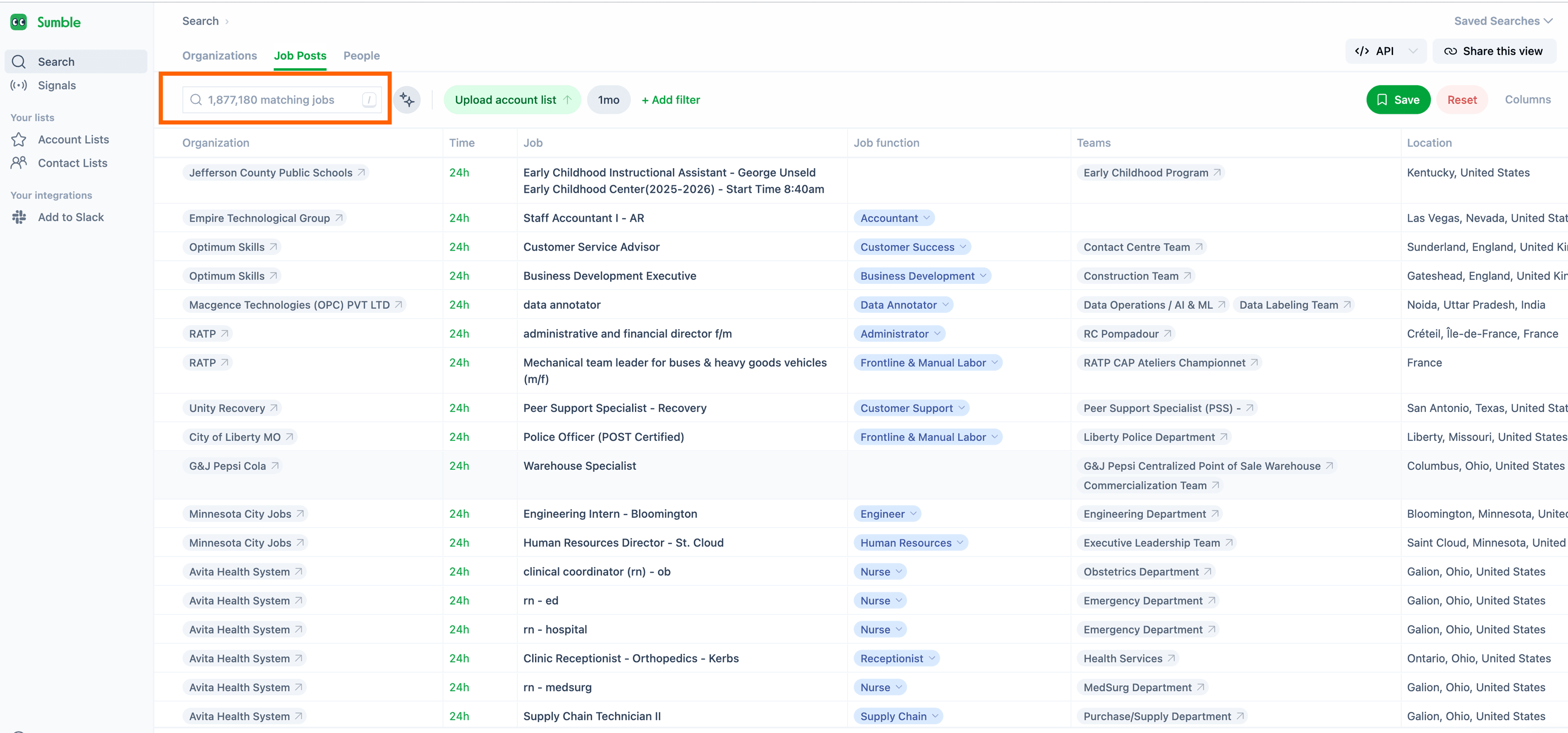
Task: Click the matching jobs search field
Action: pyautogui.click(x=280, y=100)
